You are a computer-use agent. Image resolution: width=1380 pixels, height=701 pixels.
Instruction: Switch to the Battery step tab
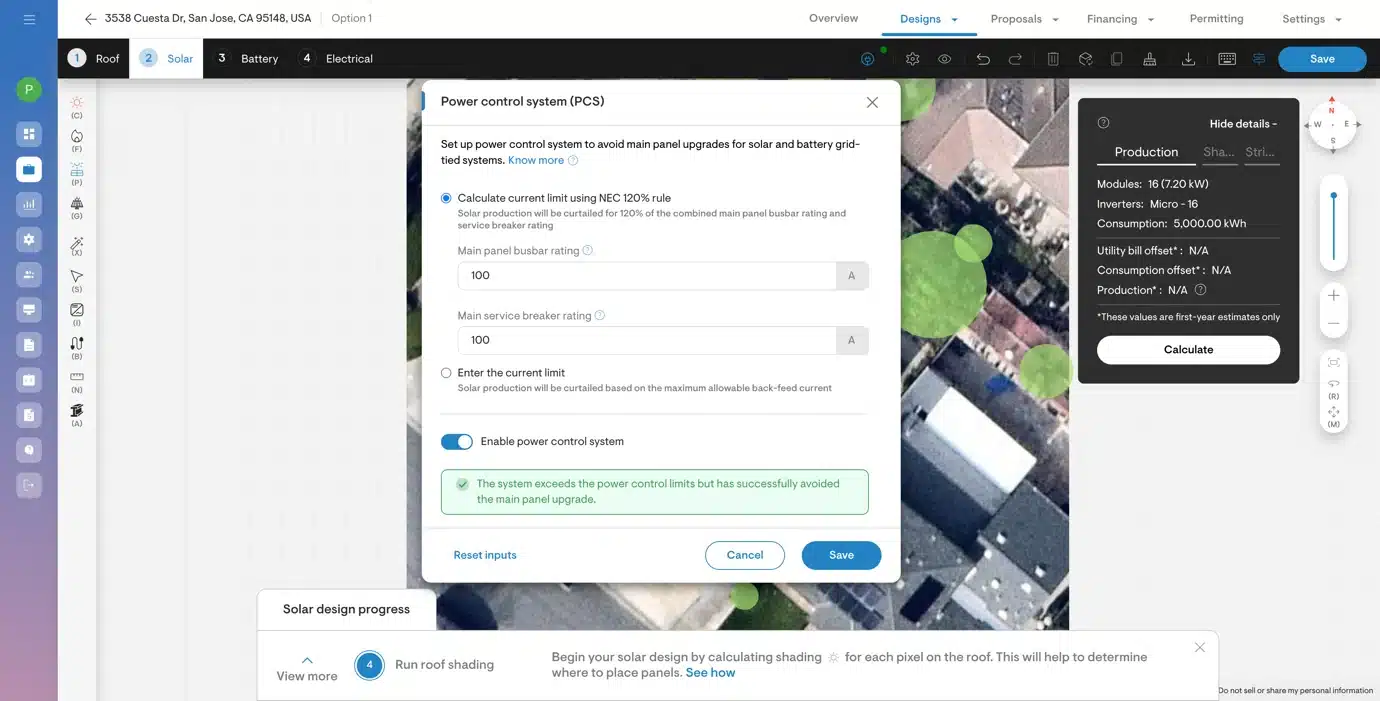click(248, 59)
